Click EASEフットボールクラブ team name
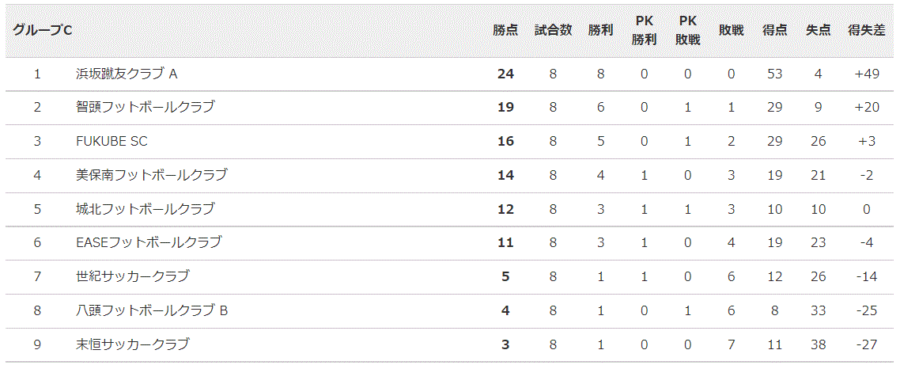This screenshot has height=369, width=900. 149,243
